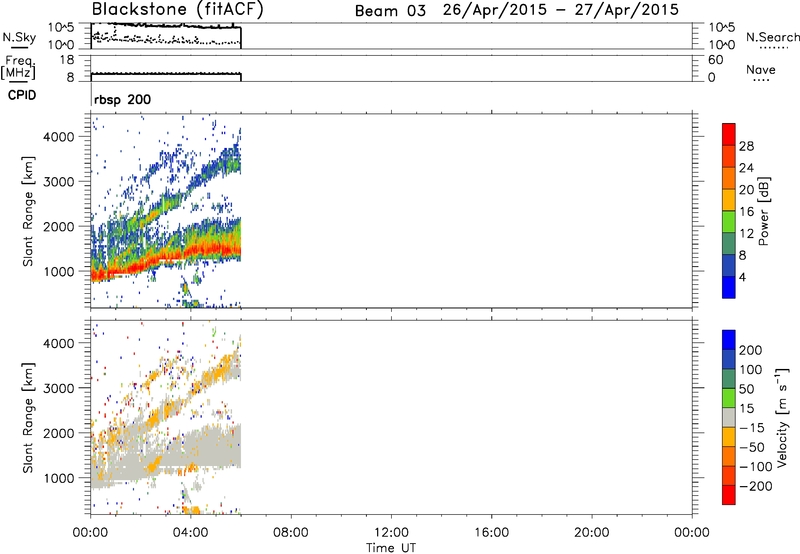Click the "-200" label on Velocity color bar
800x554 pixels.
click(756, 486)
